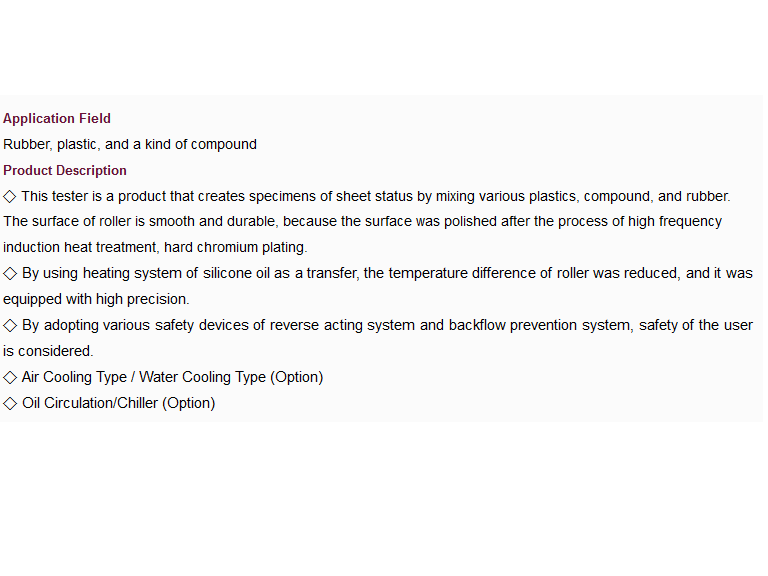Screen dimensions: 768x576
Task: Click the diamond bullet before 'By using heating'
Action: click(x=10, y=274)
